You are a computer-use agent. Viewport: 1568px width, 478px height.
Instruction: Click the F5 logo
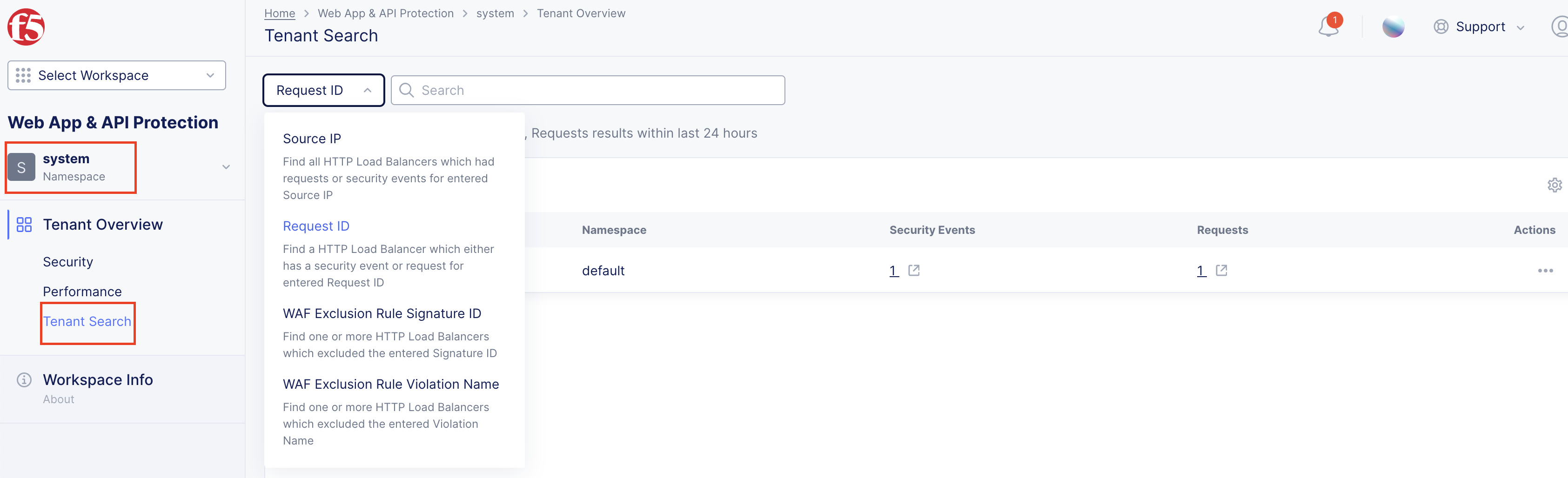pos(26,27)
